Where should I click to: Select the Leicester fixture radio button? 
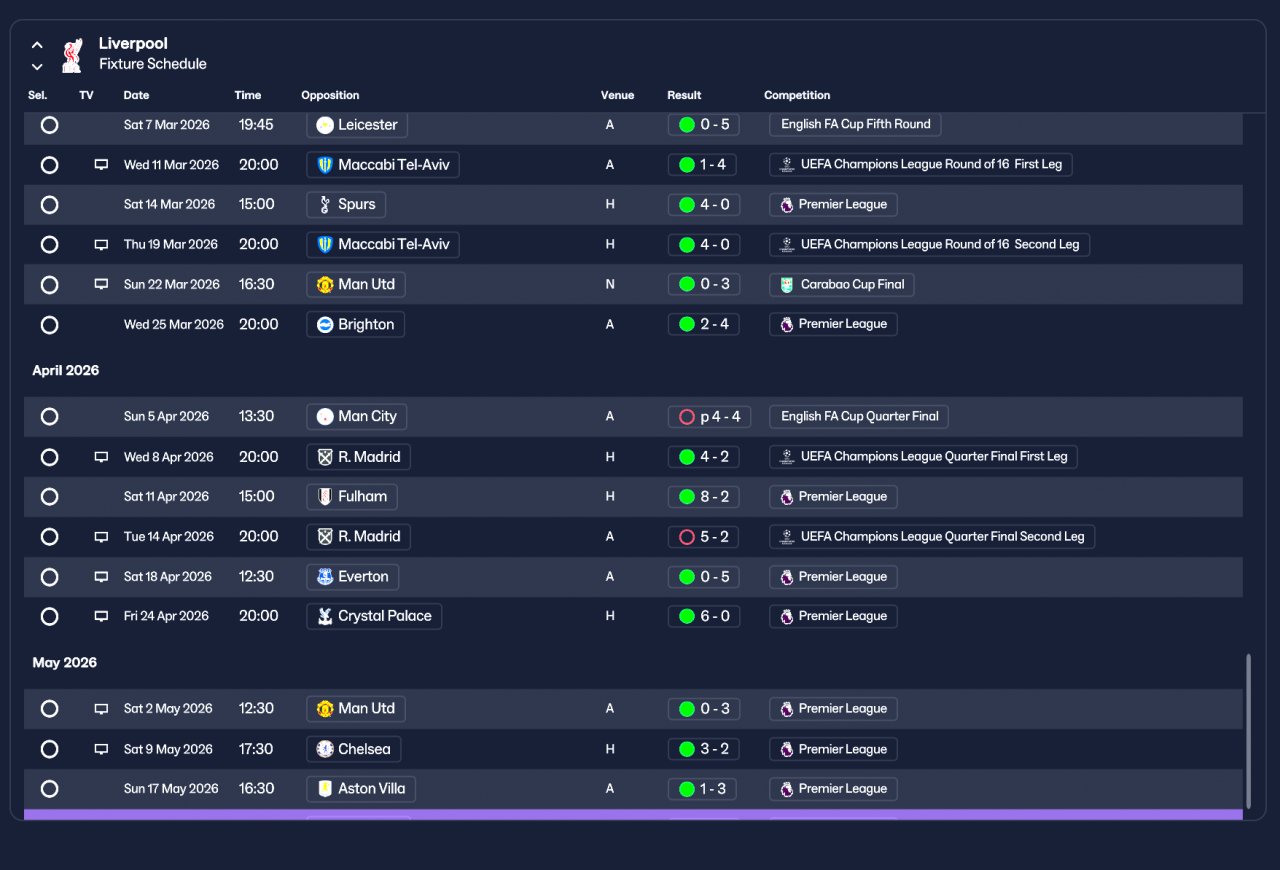coord(49,125)
